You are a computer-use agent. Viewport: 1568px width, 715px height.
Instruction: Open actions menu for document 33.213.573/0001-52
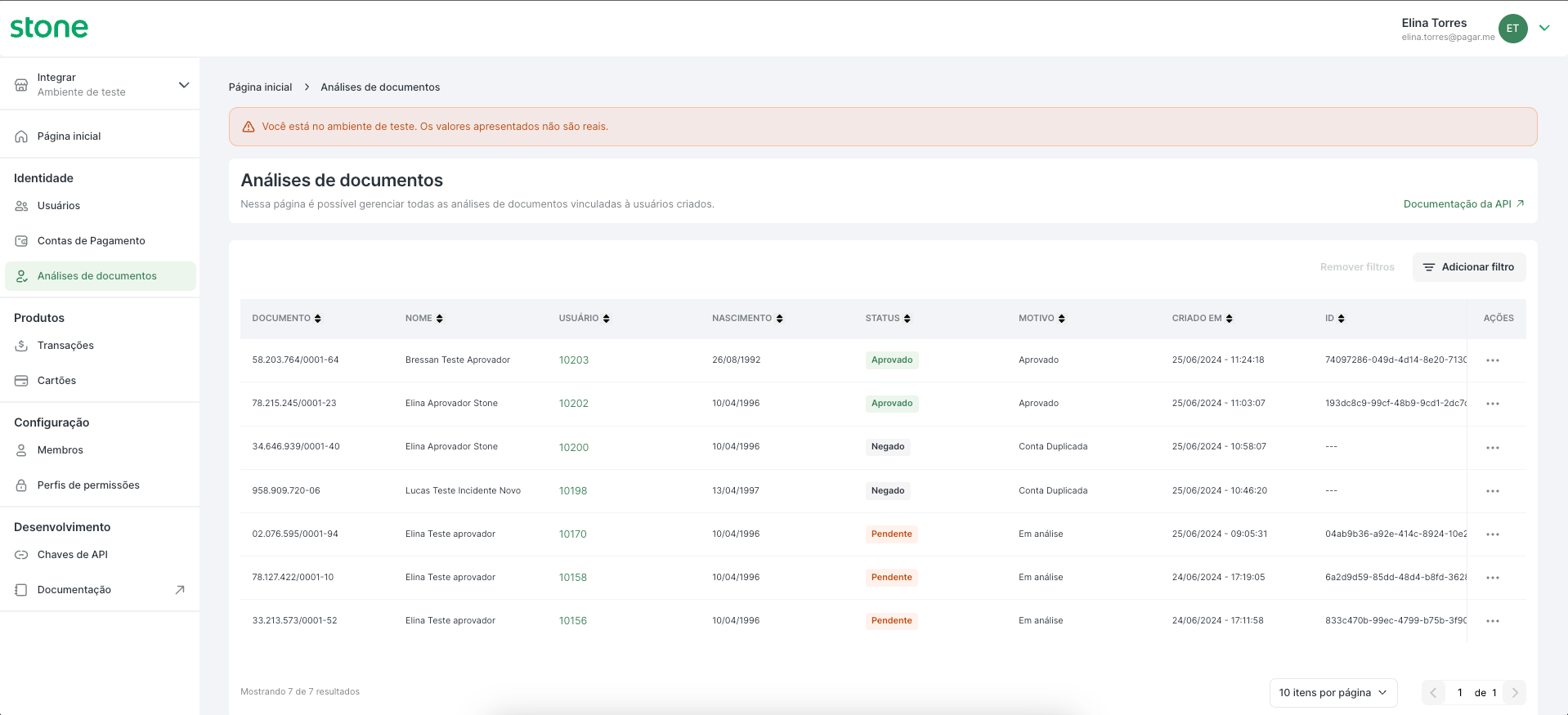[1493, 621]
